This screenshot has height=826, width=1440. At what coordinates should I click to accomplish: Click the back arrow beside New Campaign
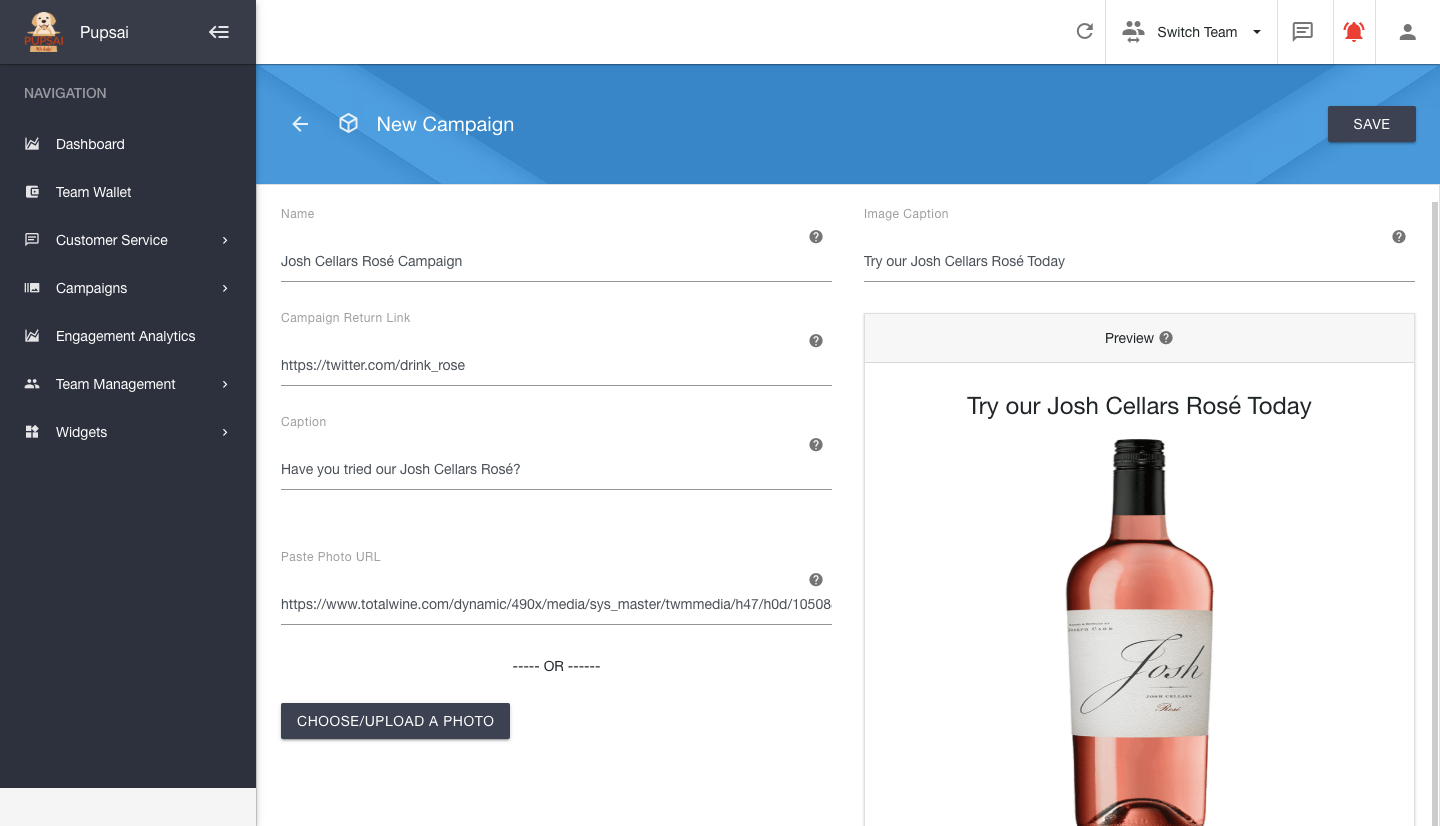coord(300,124)
